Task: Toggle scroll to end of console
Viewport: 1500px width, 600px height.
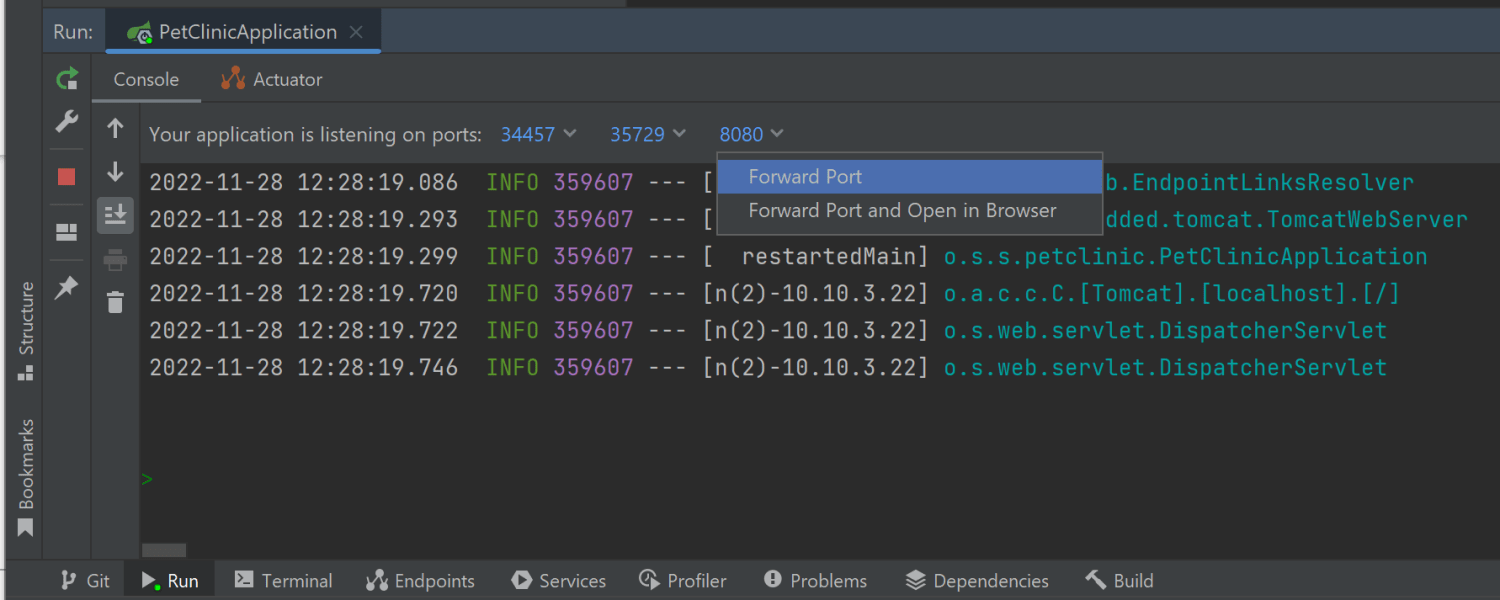Action: click(x=115, y=215)
